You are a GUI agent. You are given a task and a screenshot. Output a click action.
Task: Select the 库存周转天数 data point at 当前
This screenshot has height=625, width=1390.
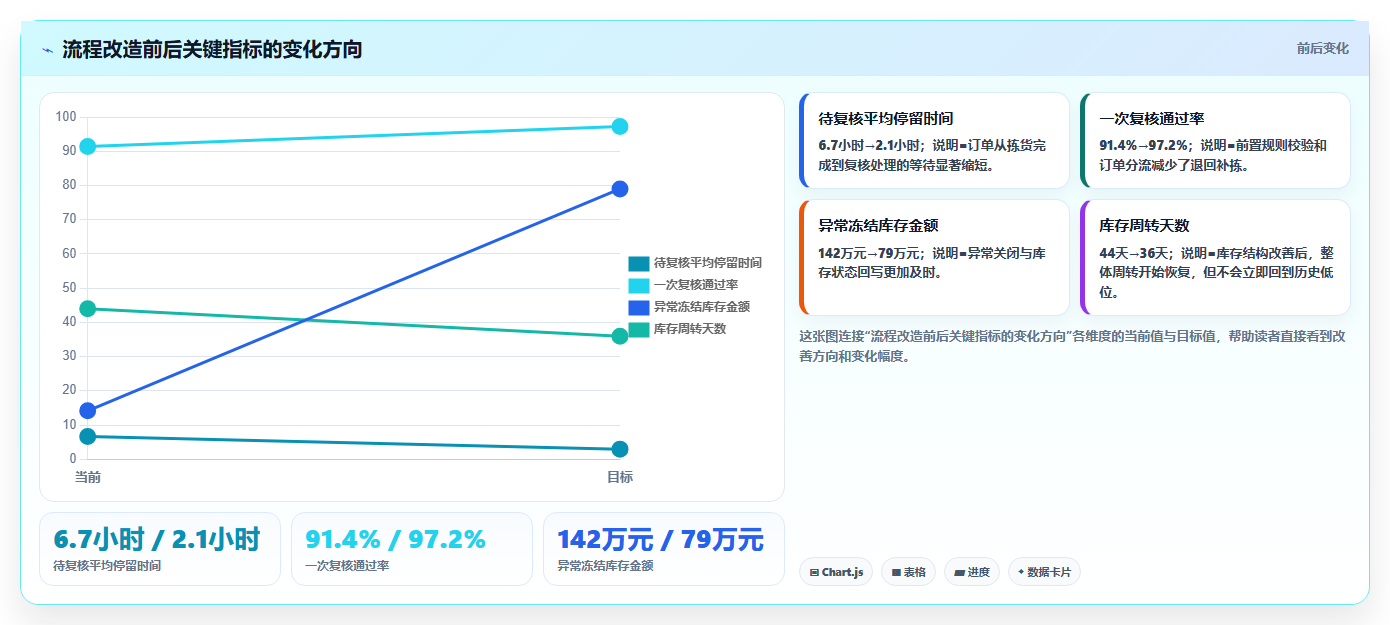coord(88,308)
